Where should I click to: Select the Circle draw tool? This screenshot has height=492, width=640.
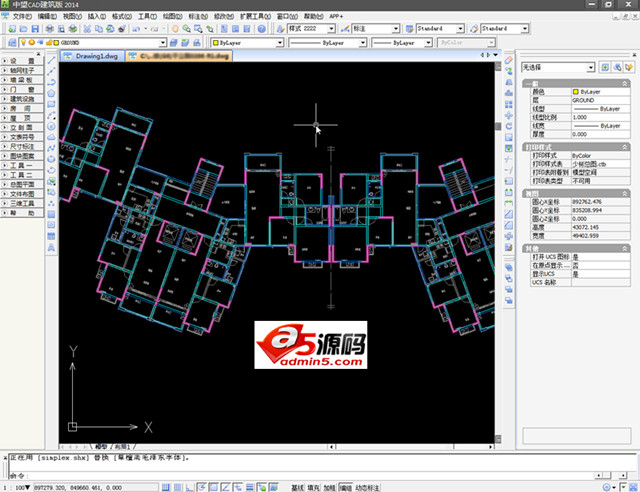point(51,127)
